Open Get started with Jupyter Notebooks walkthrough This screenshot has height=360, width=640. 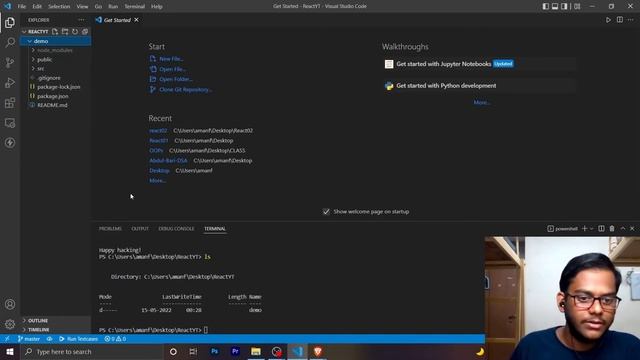click(x=480, y=64)
